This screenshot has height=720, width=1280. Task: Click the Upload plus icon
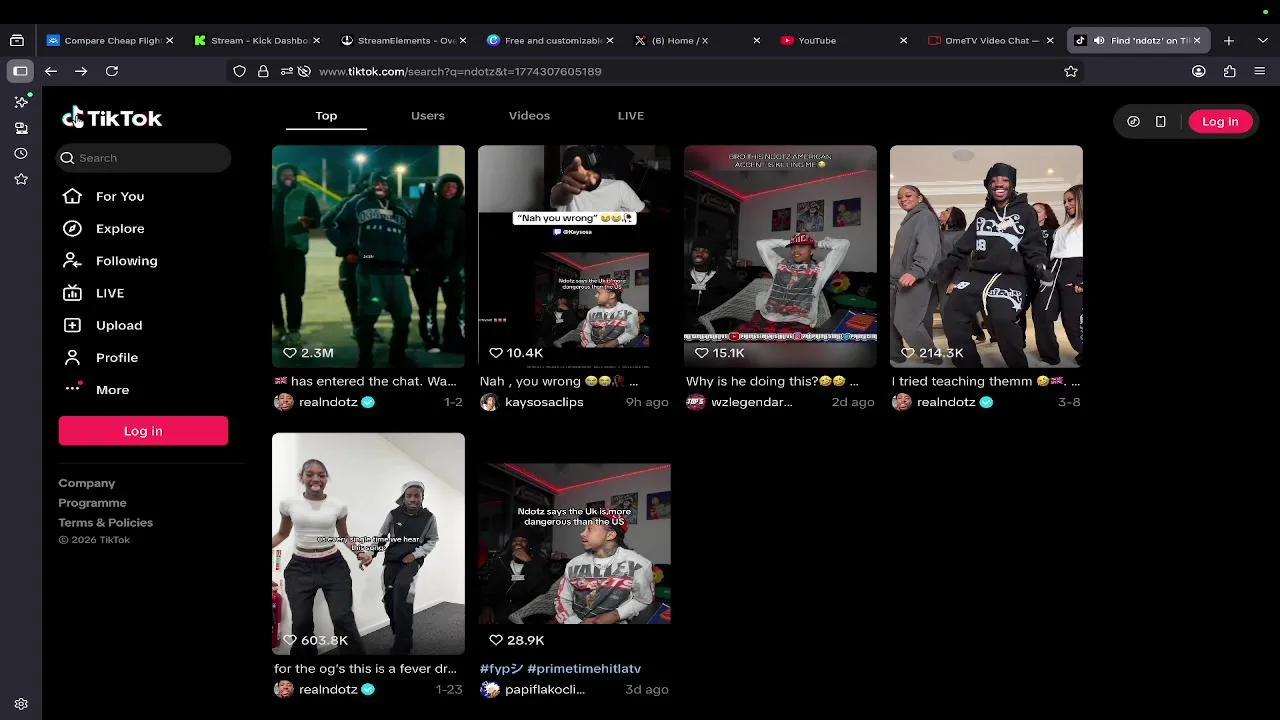(72, 325)
